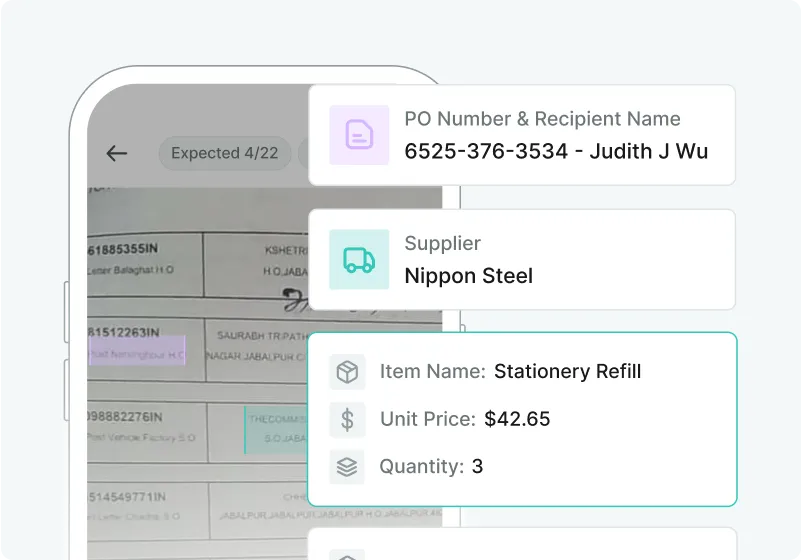Select unit price value $42.65

pyautogui.click(x=517, y=419)
